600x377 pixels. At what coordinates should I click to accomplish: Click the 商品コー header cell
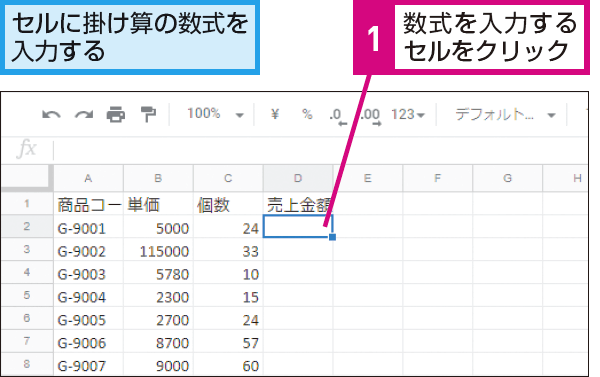88,204
